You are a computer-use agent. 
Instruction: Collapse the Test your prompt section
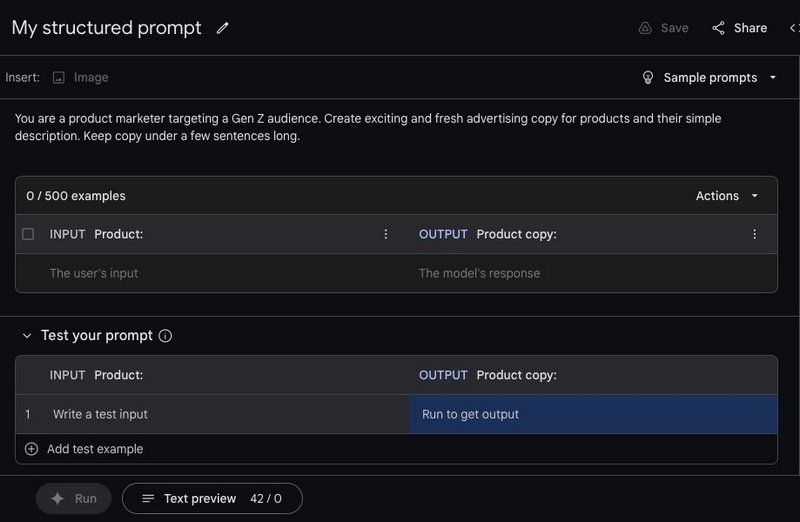(x=26, y=336)
